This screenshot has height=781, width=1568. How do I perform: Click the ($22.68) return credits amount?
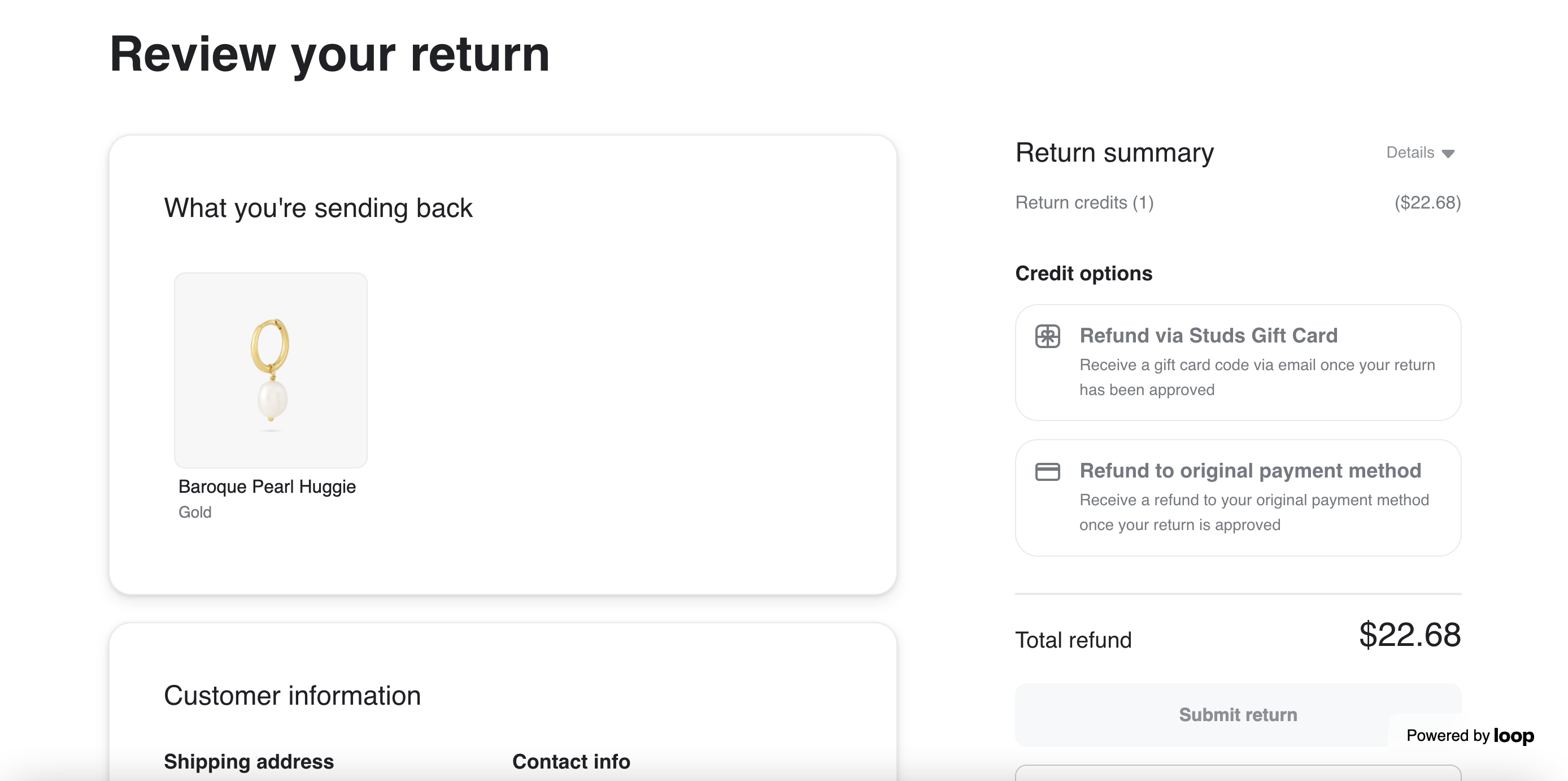pos(1427,202)
